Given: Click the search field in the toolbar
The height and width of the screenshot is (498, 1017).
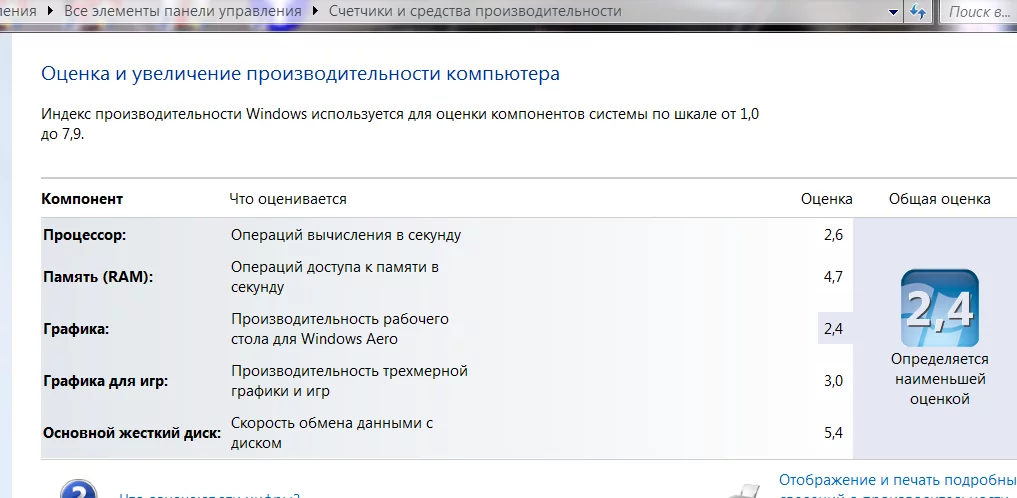Looking at the screenshot, I should pos(978,12).
